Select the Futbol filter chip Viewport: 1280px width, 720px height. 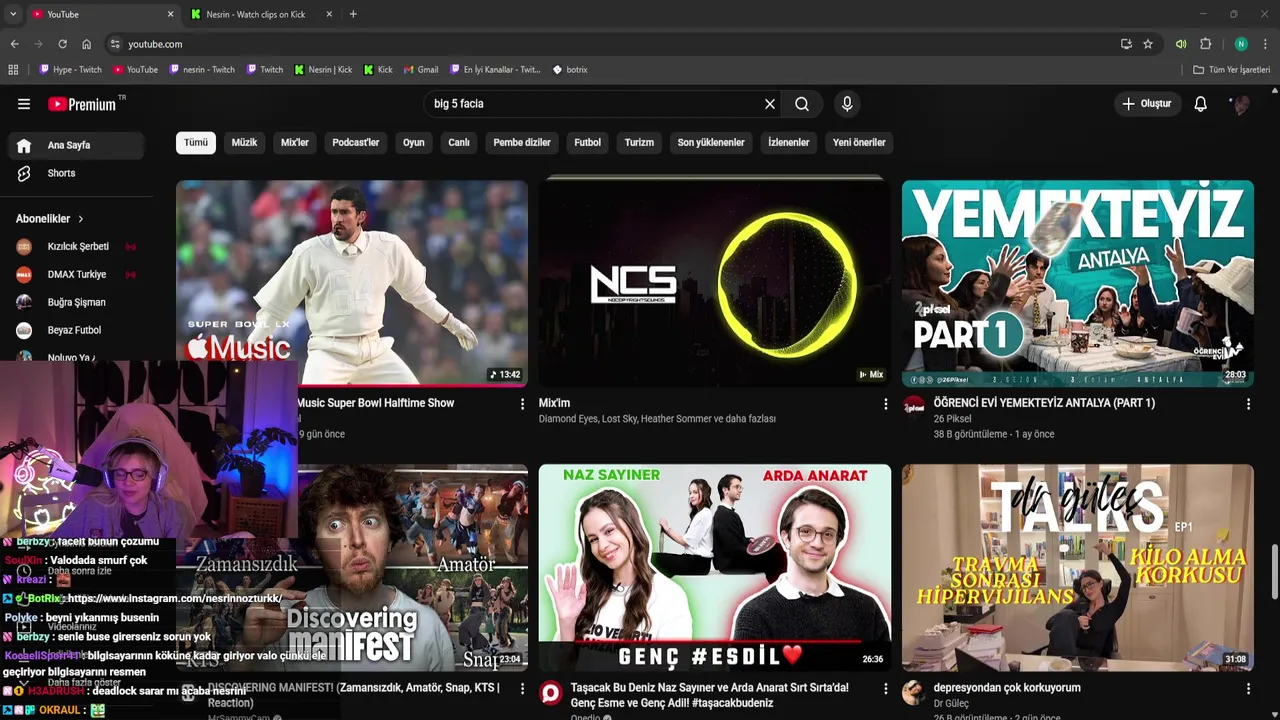pos(588,142)
